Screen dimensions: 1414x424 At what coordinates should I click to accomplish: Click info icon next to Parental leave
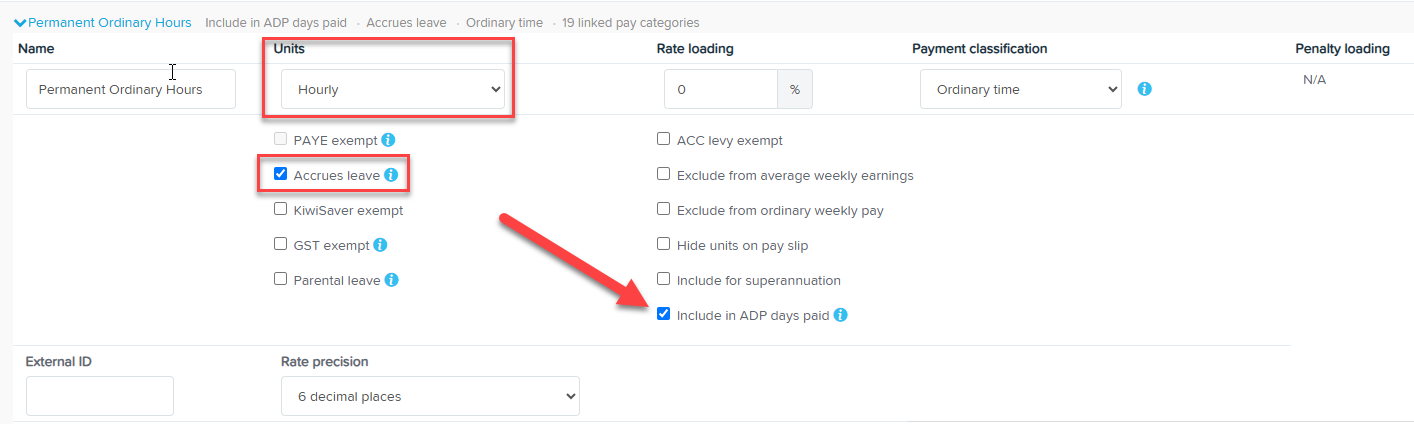(391, 280)
